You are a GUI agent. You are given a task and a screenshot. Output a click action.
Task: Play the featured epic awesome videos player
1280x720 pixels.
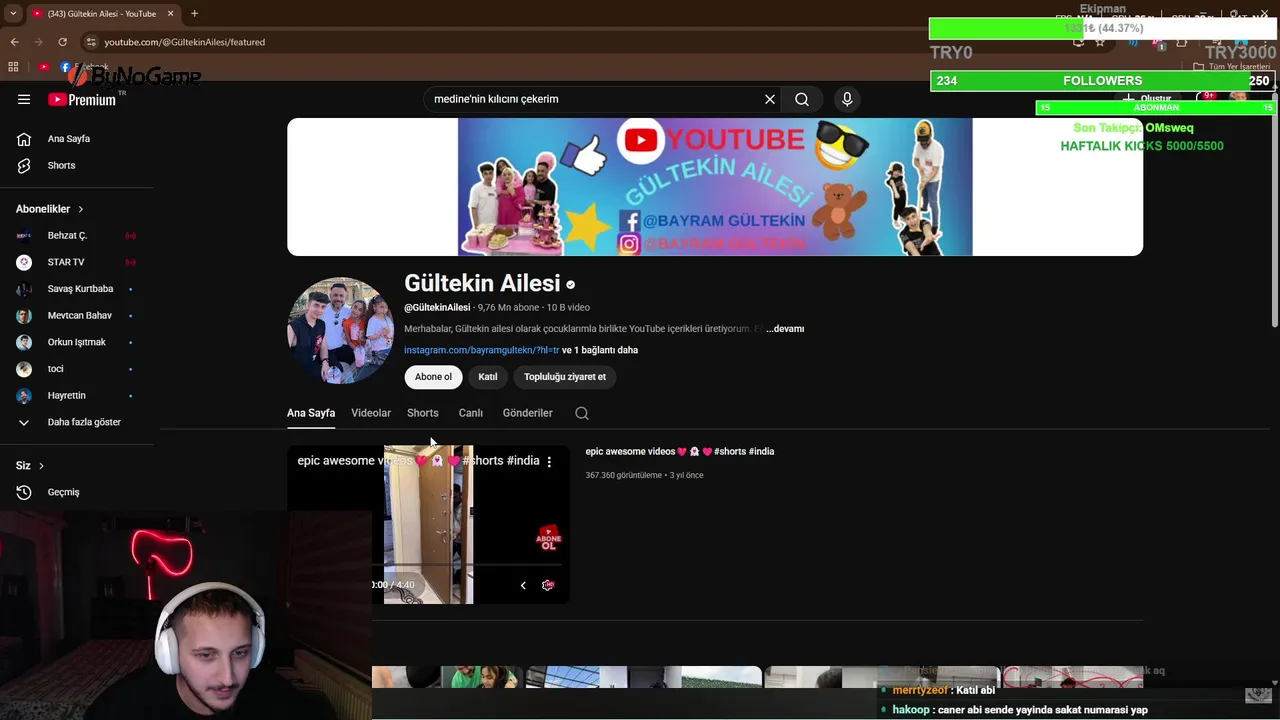pyautogui.click(x=429, y=525)
